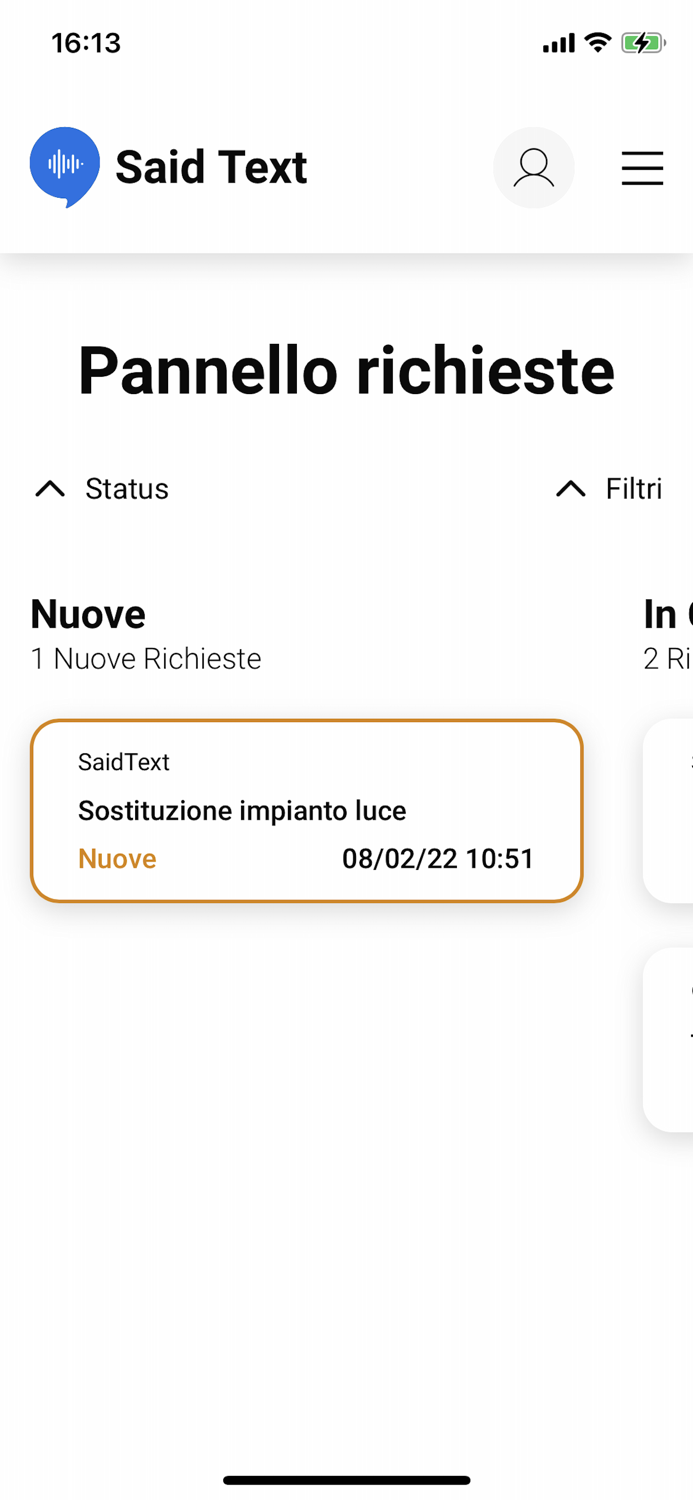Click the orange Nuove status label
The width and height of the screenshot is (693, 1500).
point(117,859)
